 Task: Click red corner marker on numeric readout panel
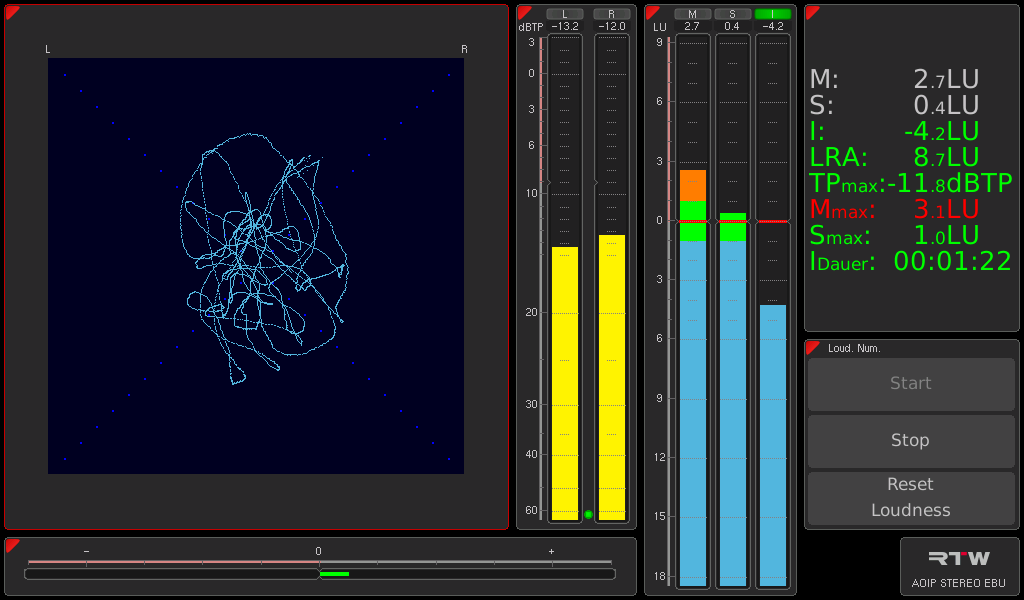coord(812,12)
